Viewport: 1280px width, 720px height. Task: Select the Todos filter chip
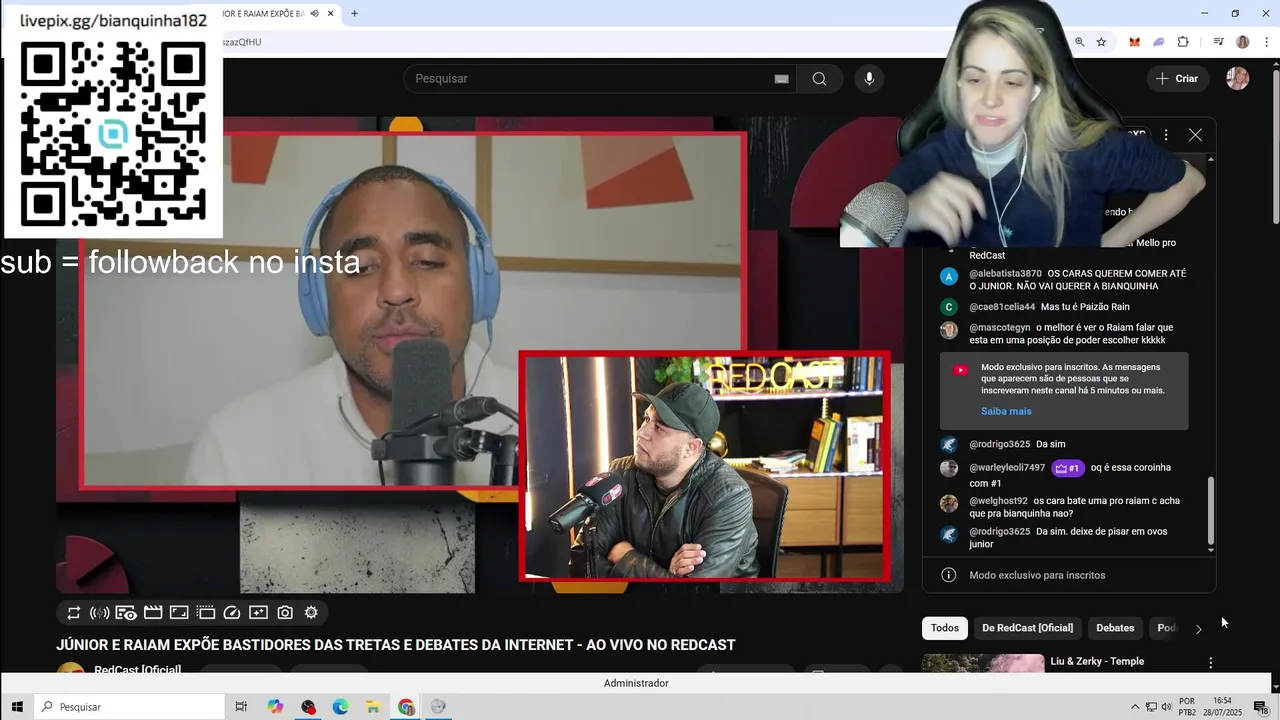[945, 628]
